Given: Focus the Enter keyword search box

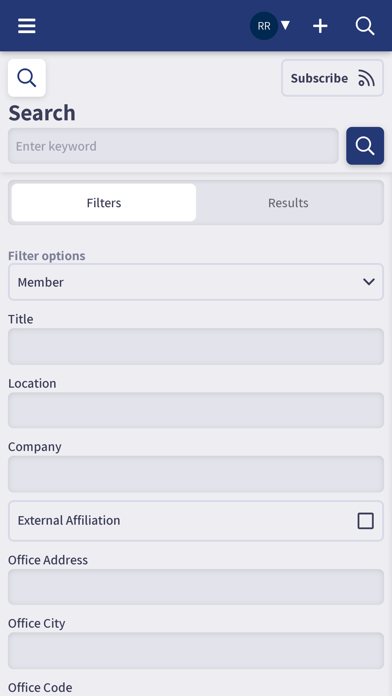Looking at the screenshot, I should point(173,146).
